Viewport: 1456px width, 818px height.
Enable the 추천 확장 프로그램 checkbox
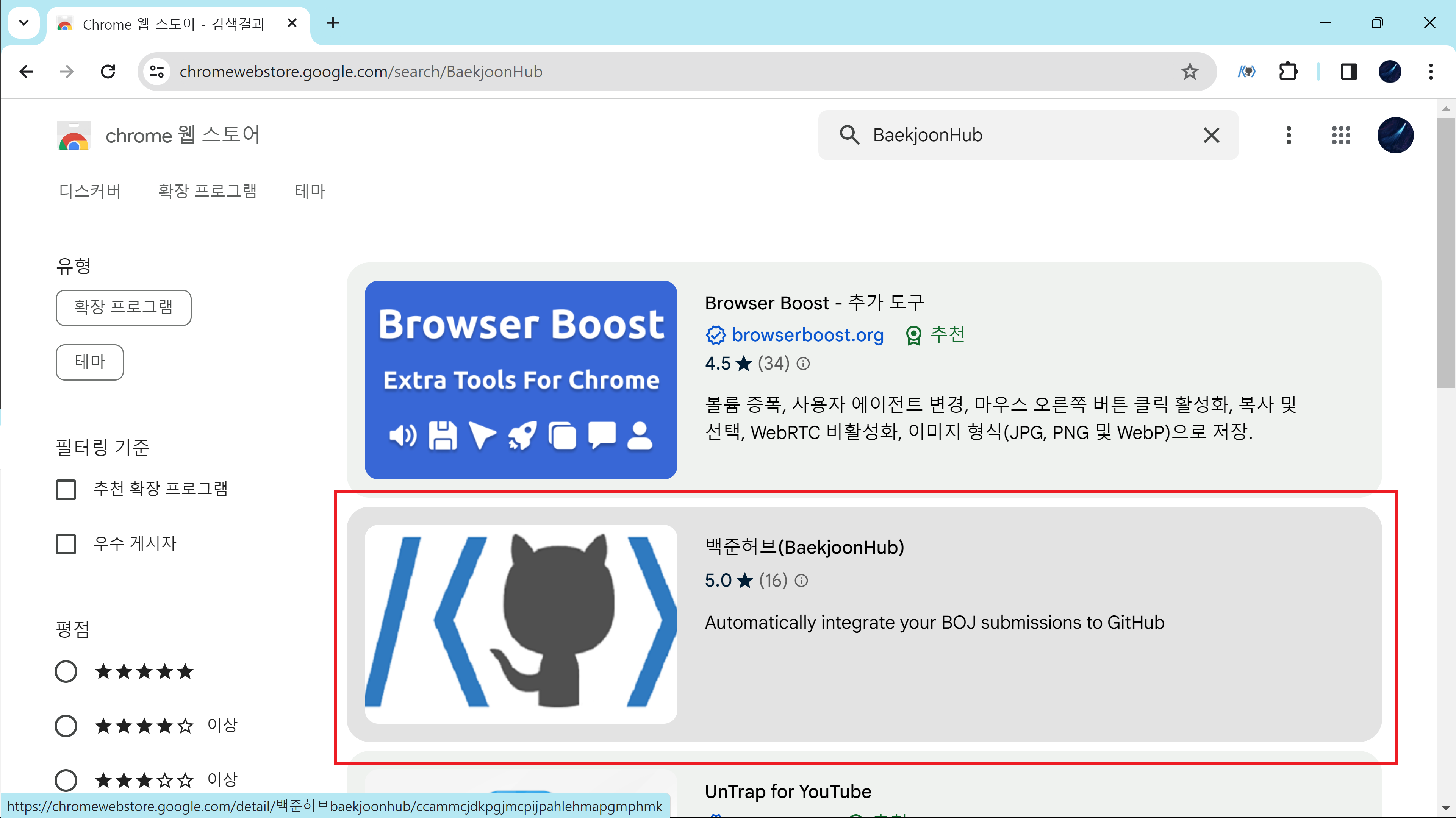(66, 489)
